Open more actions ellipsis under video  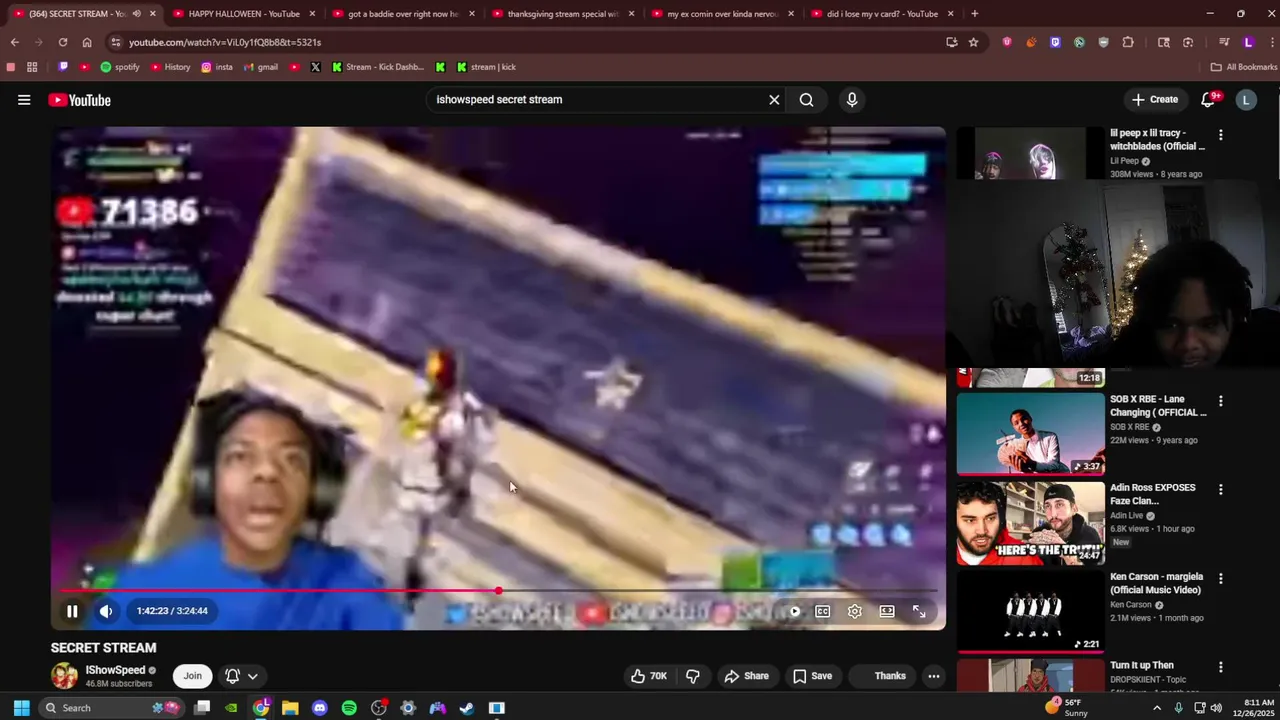click(x=933, y=676)
